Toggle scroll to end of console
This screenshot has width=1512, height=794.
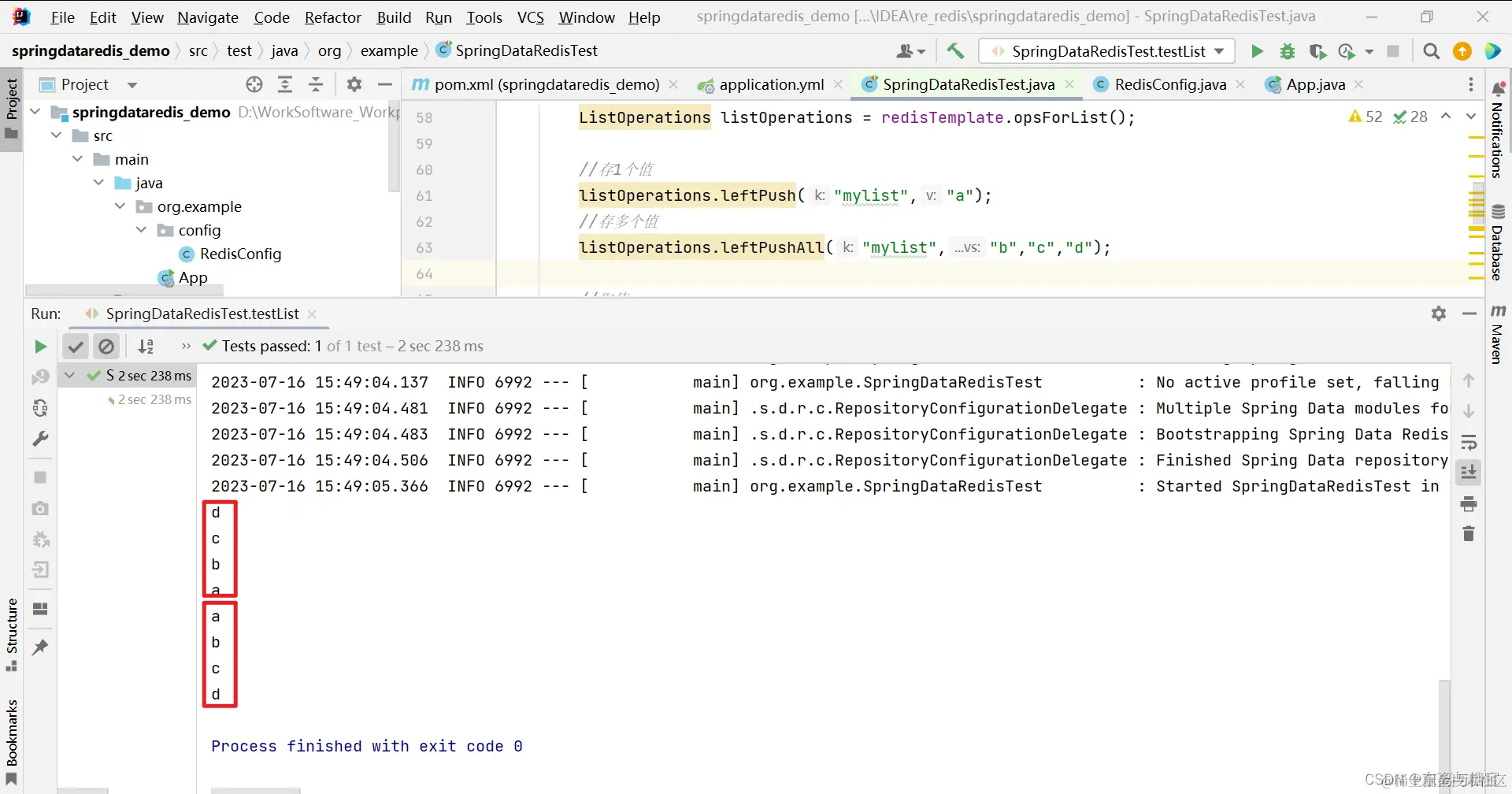[x=1469, y=473]
